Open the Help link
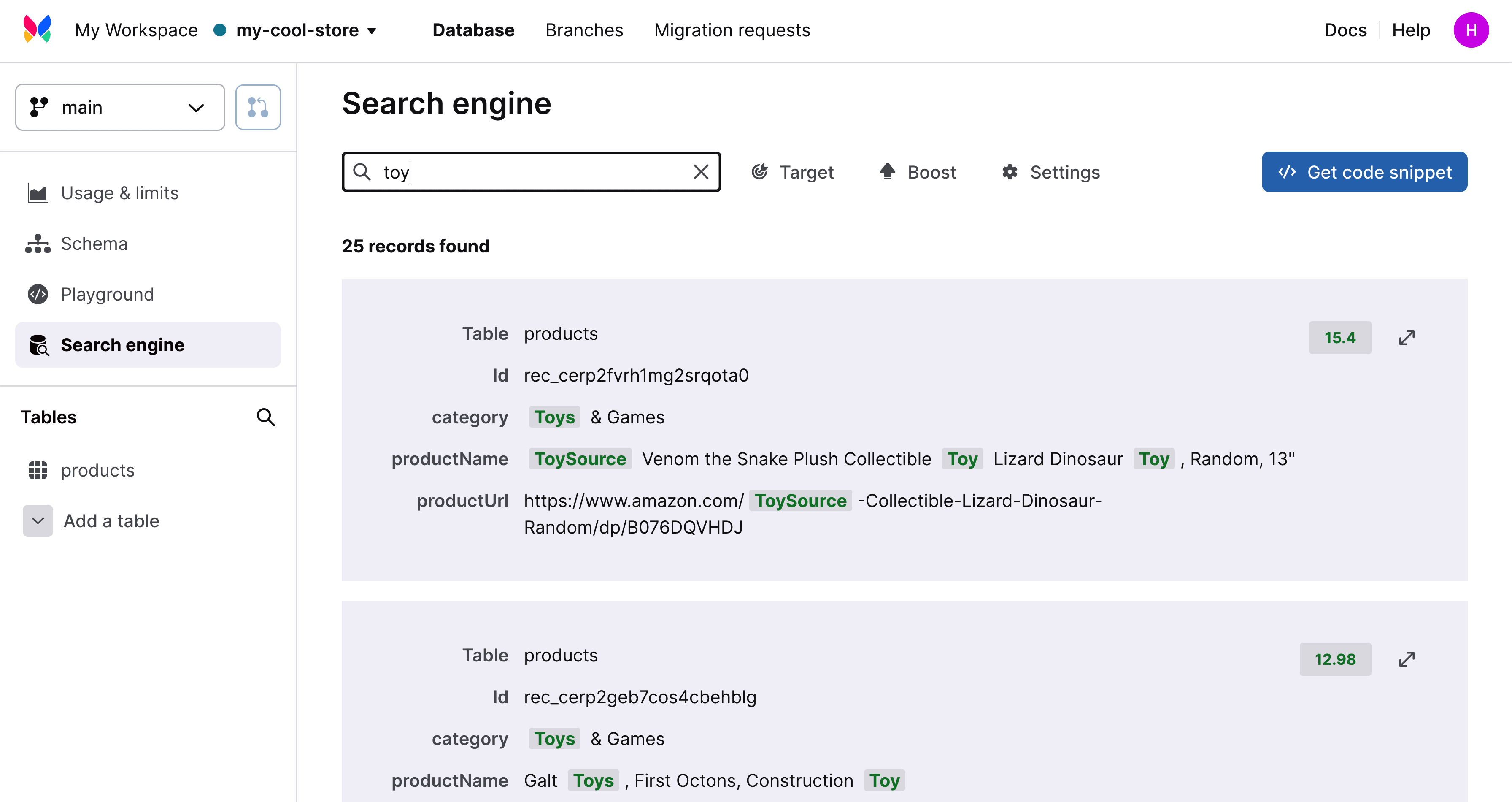The width and height of the screenshot is (1512, 802). (1411, 30)
